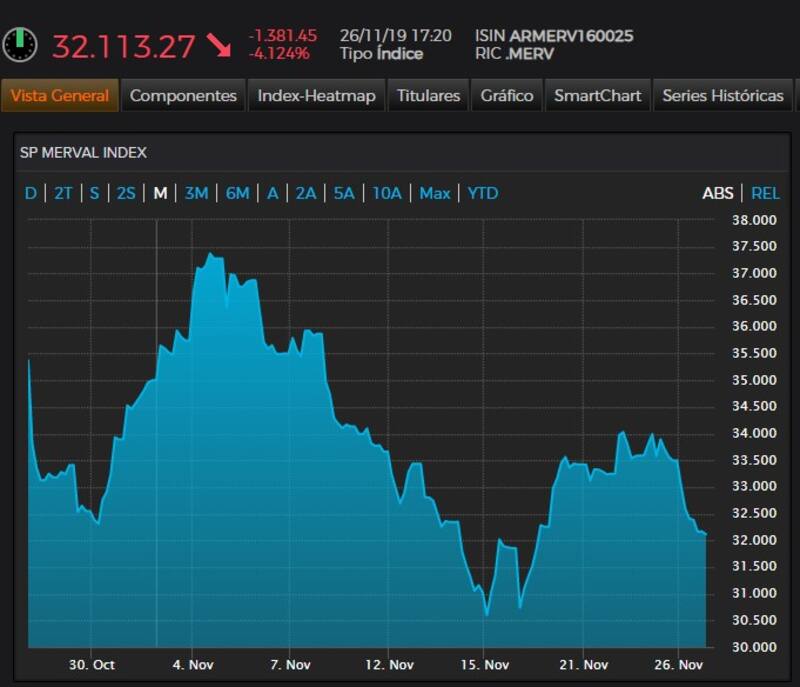Select the 2T time range

coord(63,193)
